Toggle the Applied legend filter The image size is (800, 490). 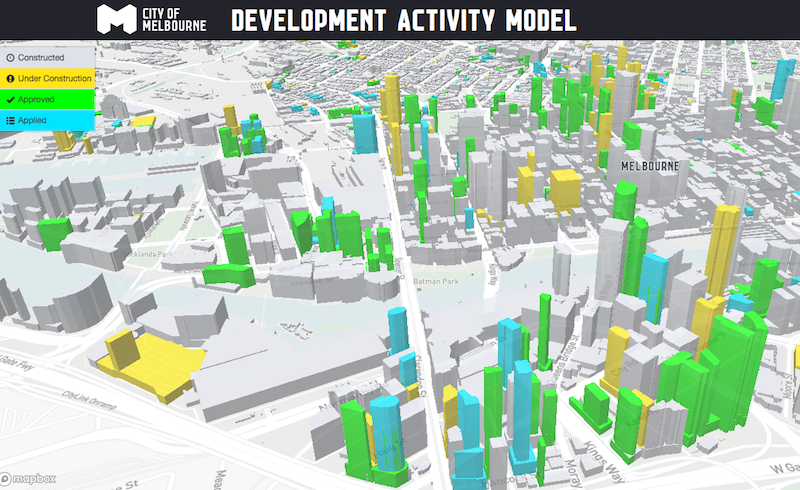(47, 120)
